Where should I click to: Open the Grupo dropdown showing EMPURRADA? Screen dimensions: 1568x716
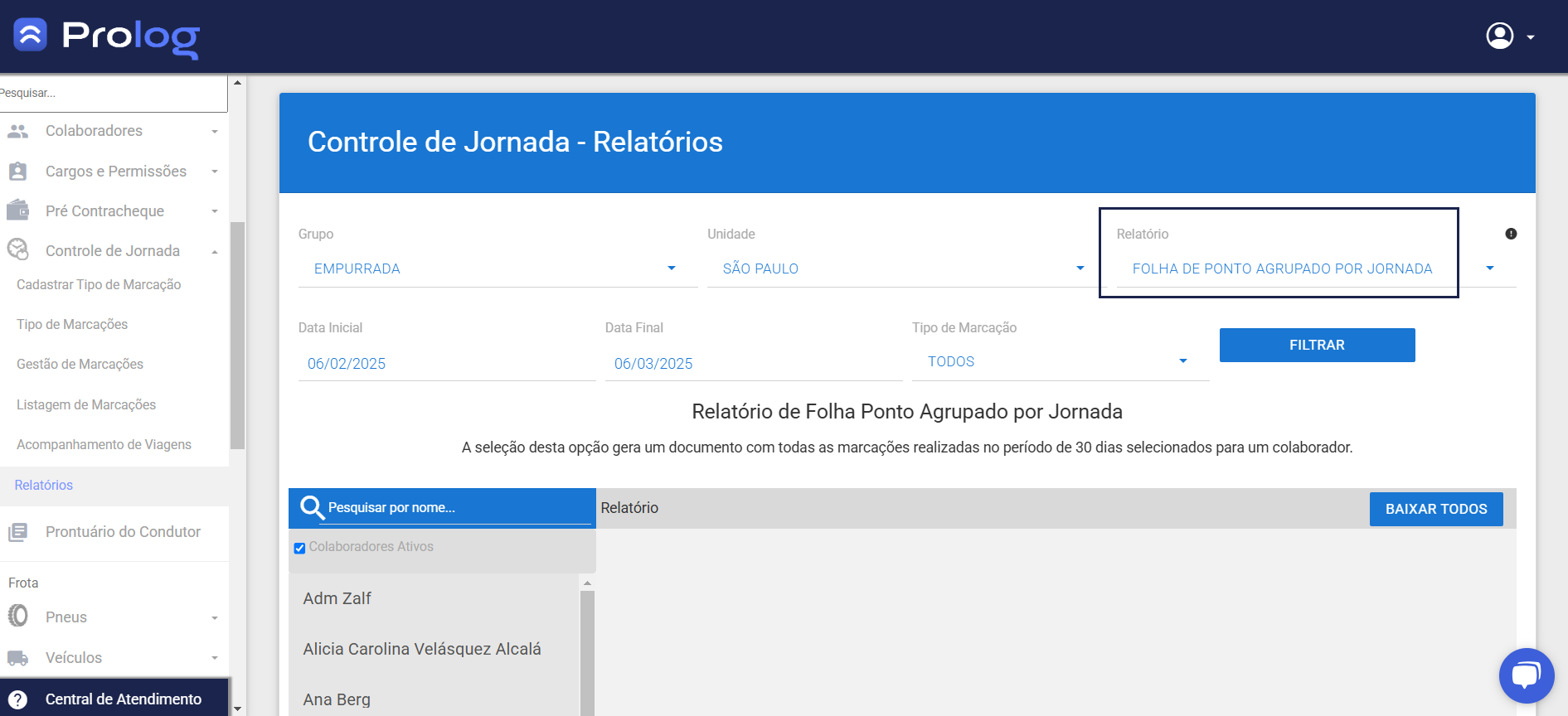click(498, 268)
